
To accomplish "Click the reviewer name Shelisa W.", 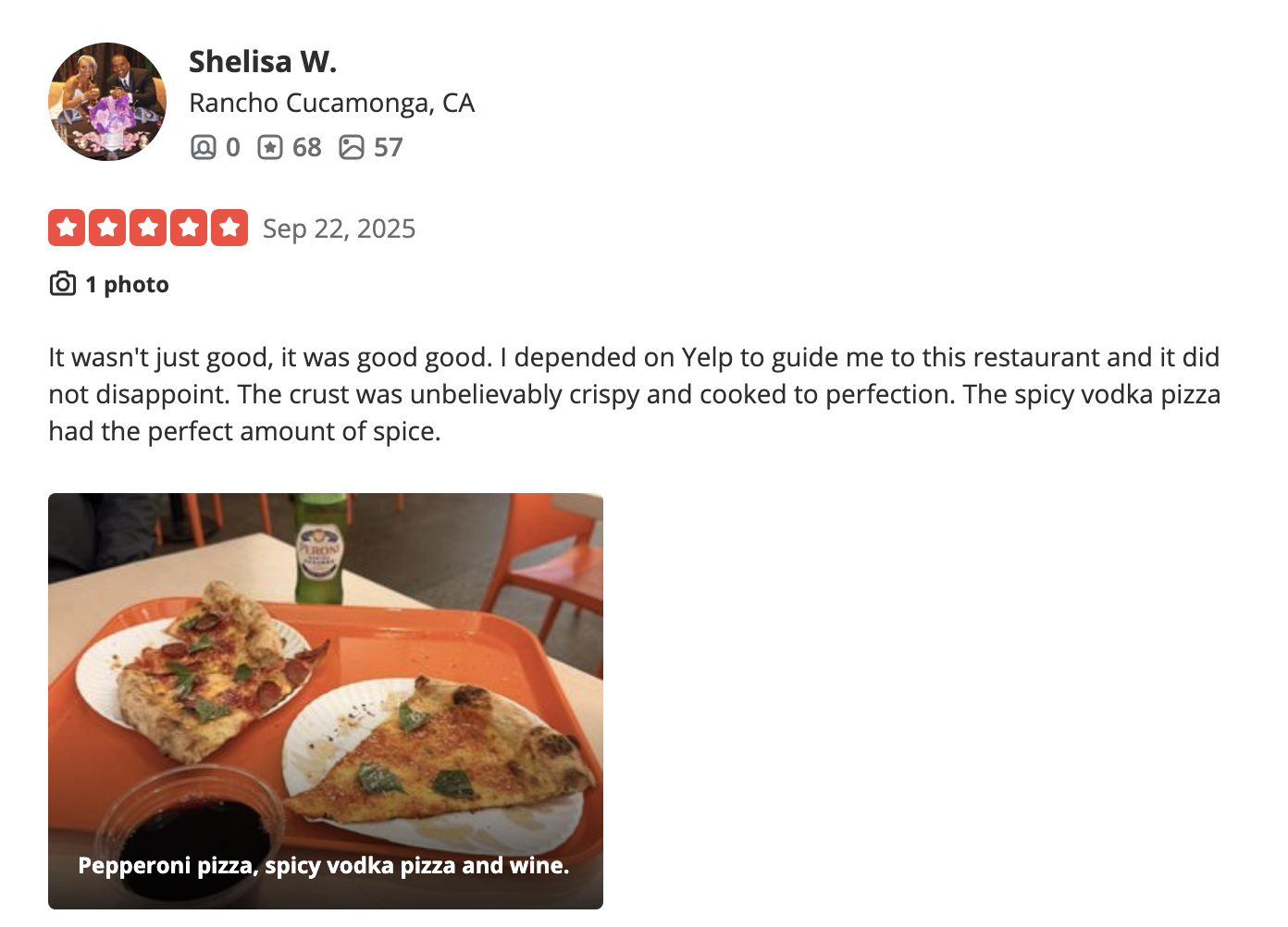I will pos(263,62).
